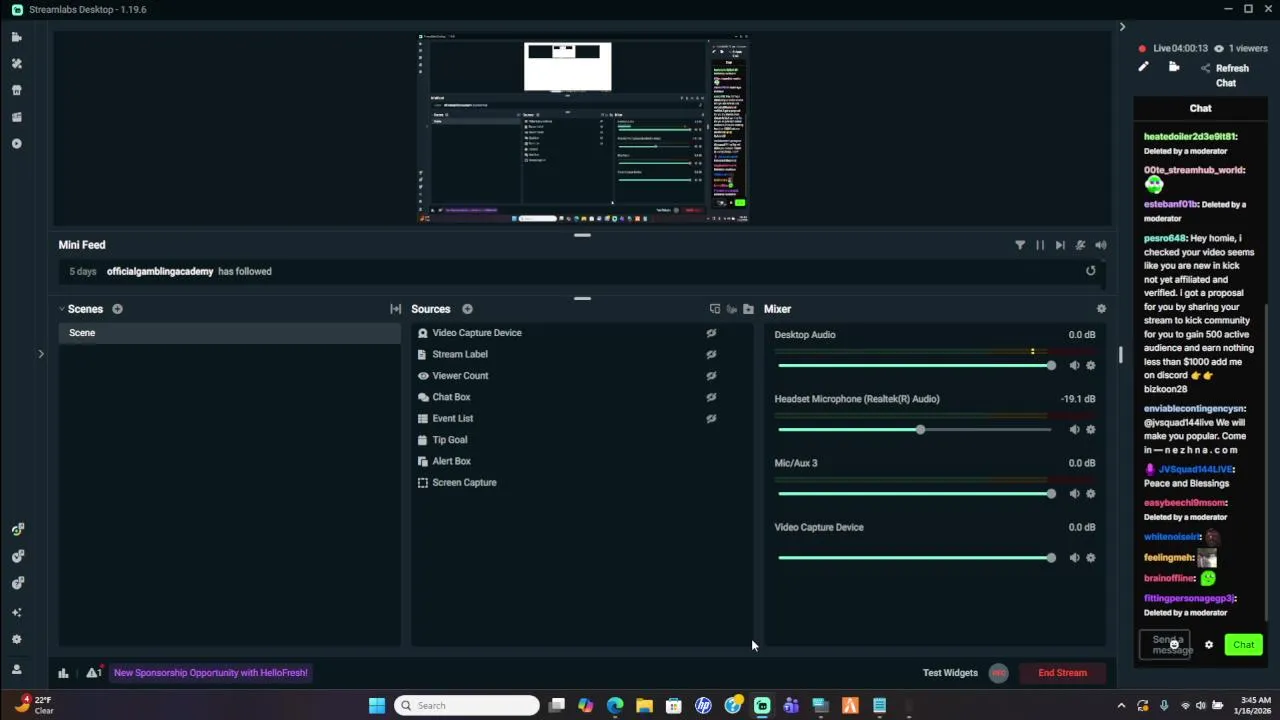1280x720 pixels.
Task: Click the Send a message input
Action: [x=1166, y=645]
